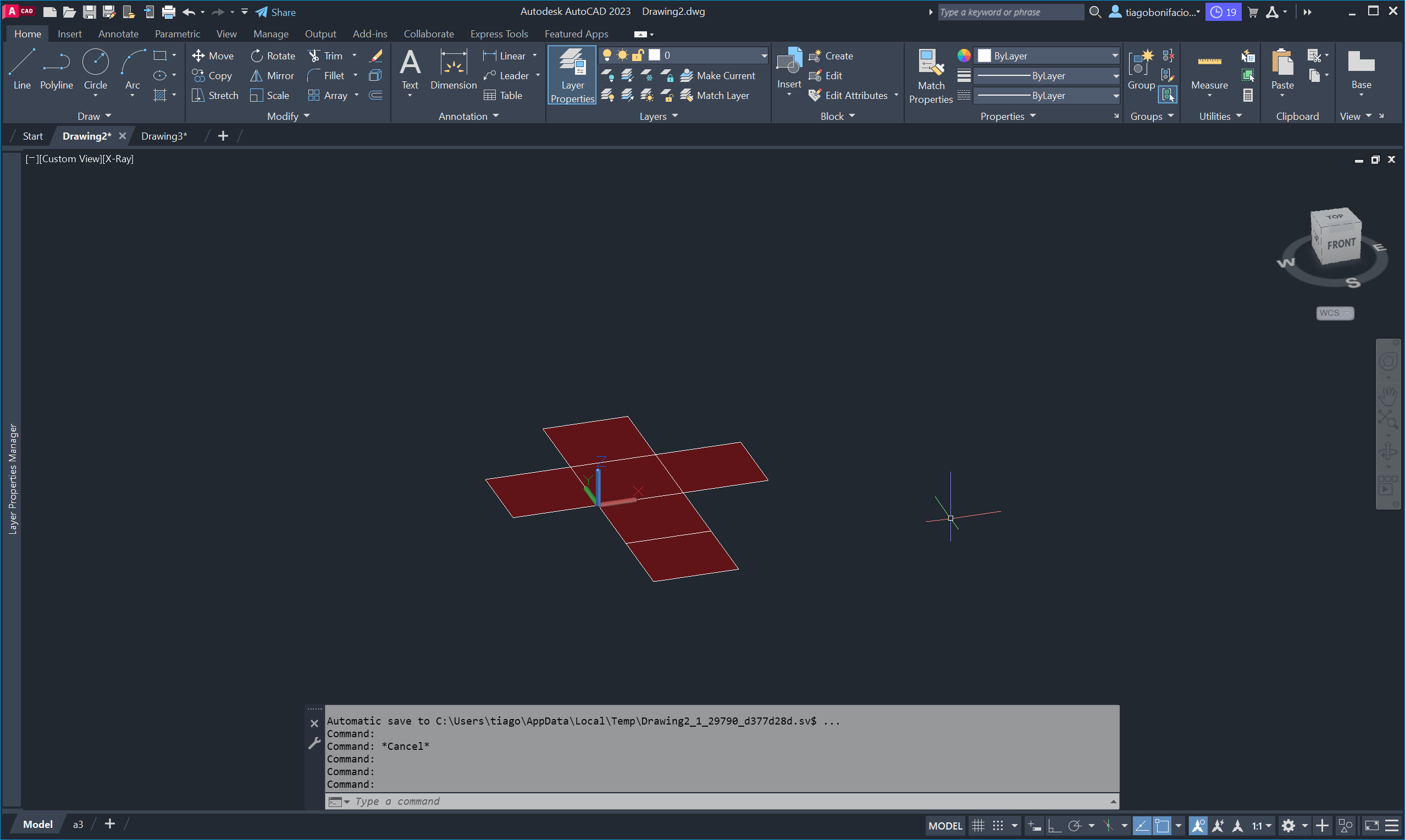Start the Dimension tool
This screenshot has width=1405, height=840.
click(x=453, y=69)
